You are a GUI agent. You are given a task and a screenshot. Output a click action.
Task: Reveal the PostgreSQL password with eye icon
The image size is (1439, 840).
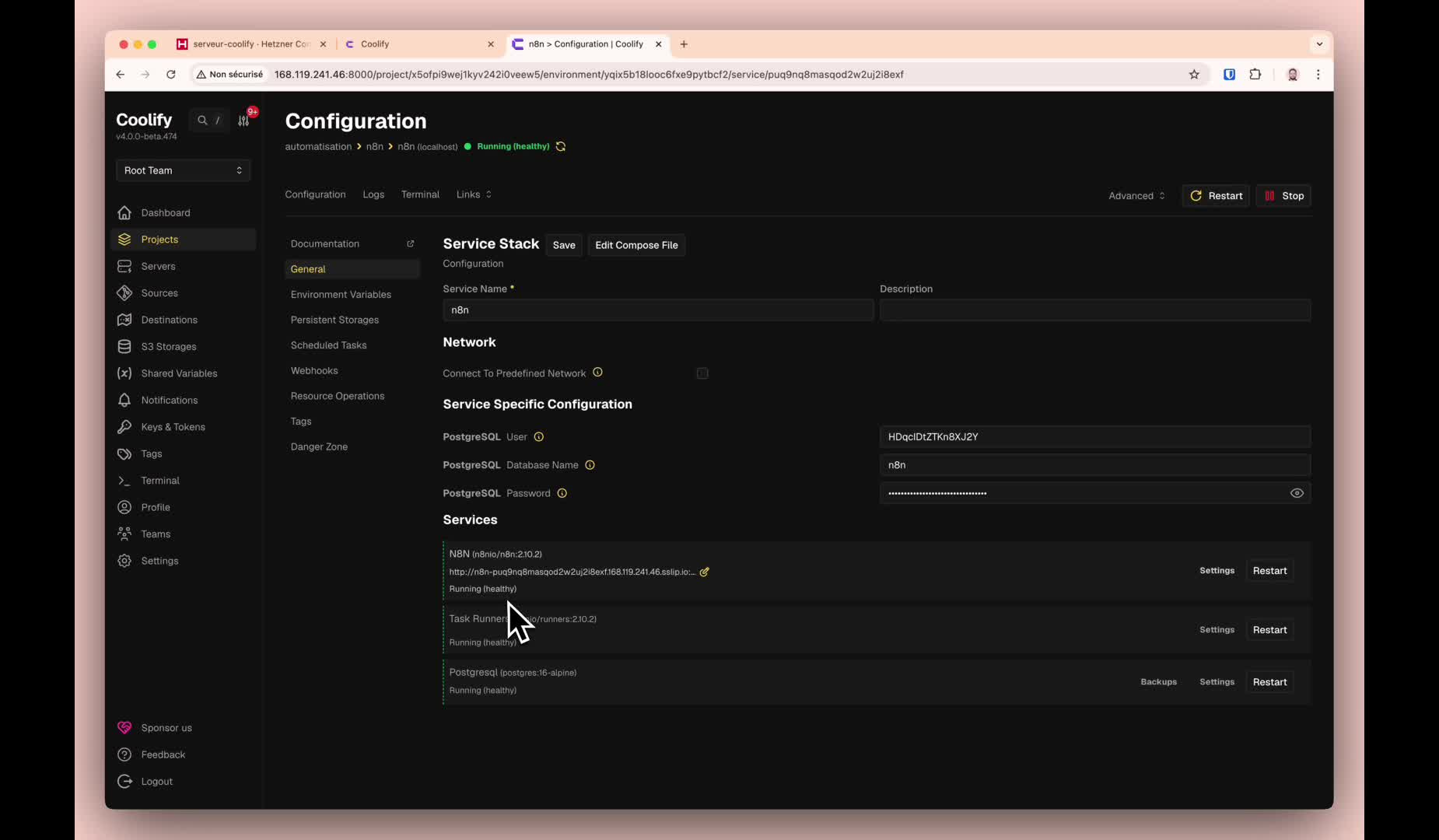point(1297,493)
